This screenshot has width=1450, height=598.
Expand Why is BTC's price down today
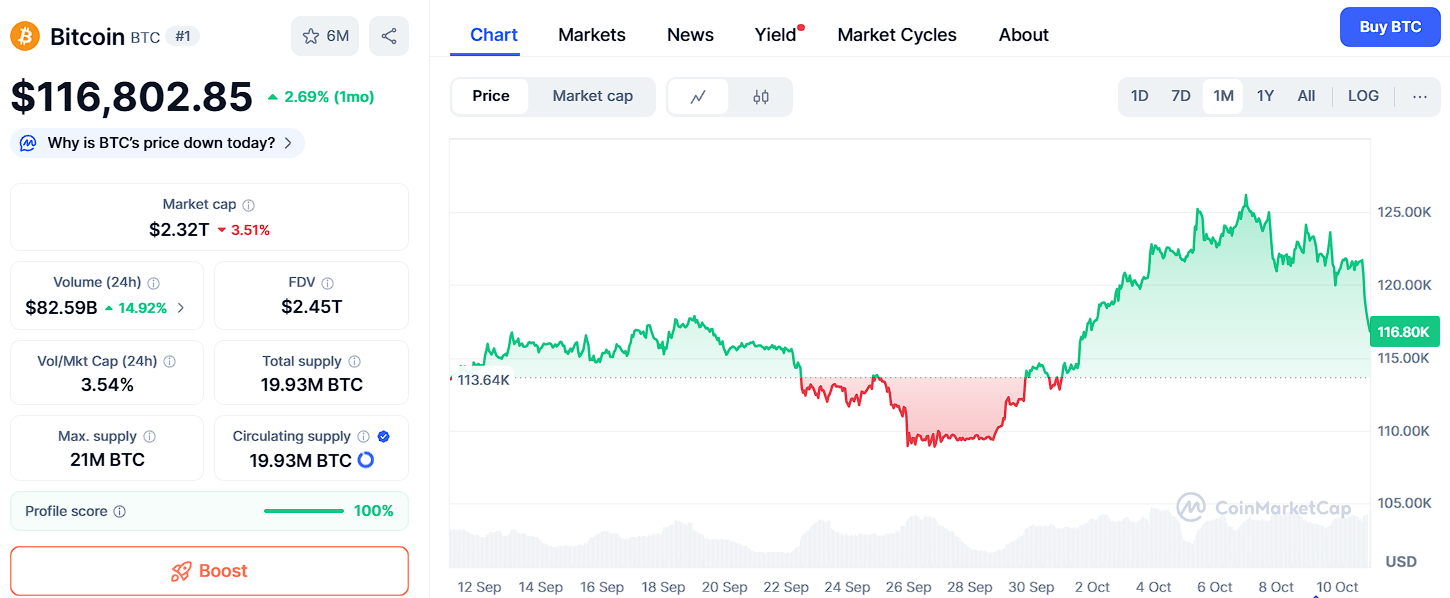coord(158,143)
